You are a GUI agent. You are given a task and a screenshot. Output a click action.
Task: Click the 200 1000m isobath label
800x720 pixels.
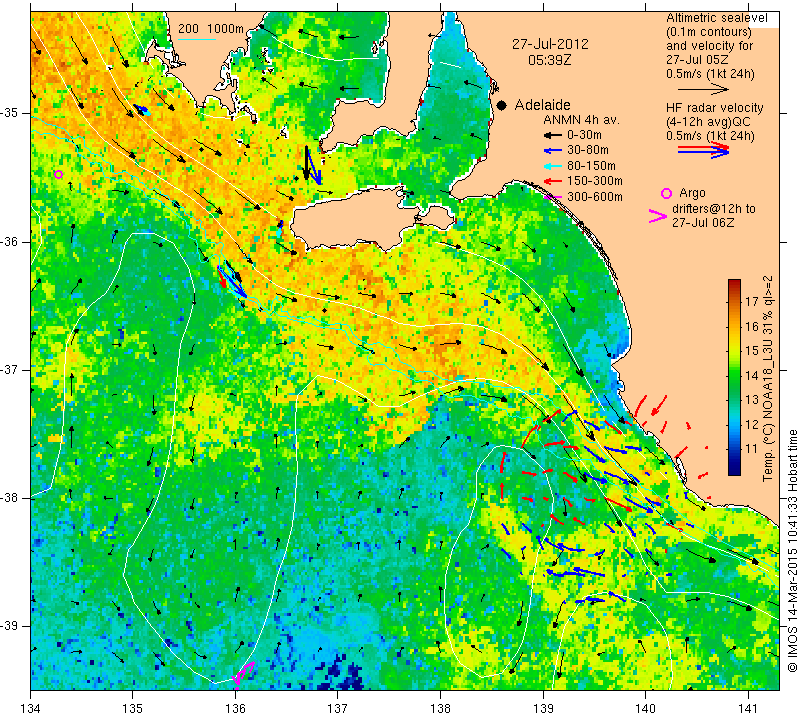point(211,29)
